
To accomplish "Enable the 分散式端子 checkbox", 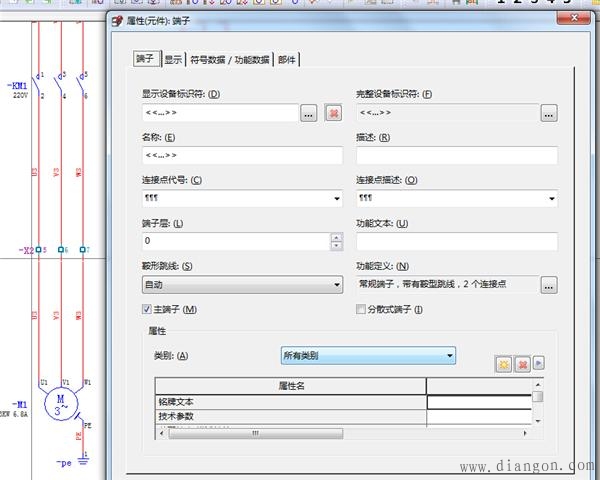I will pyautogui.click(x=362, y=309).
